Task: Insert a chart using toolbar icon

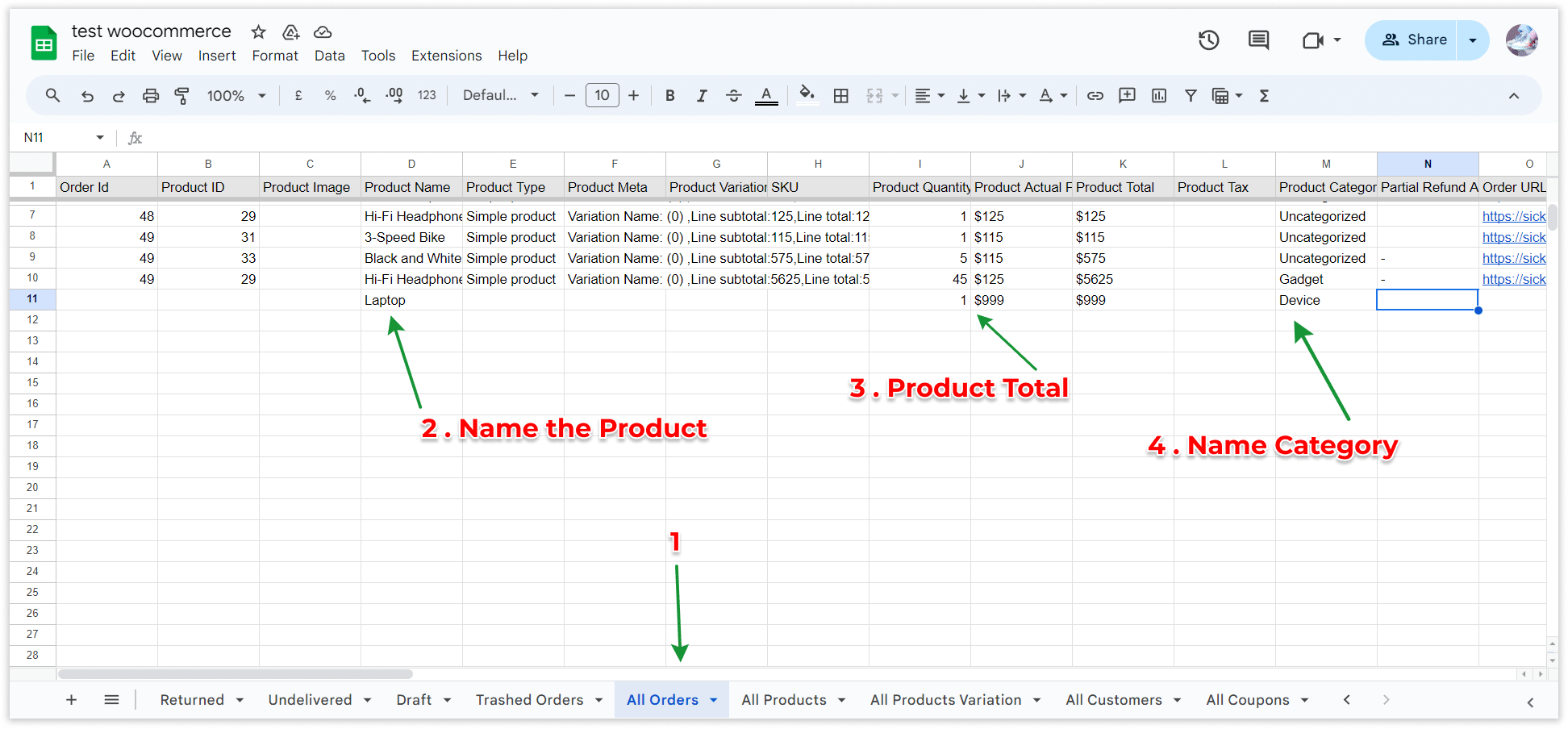Action: (1159, 96)
